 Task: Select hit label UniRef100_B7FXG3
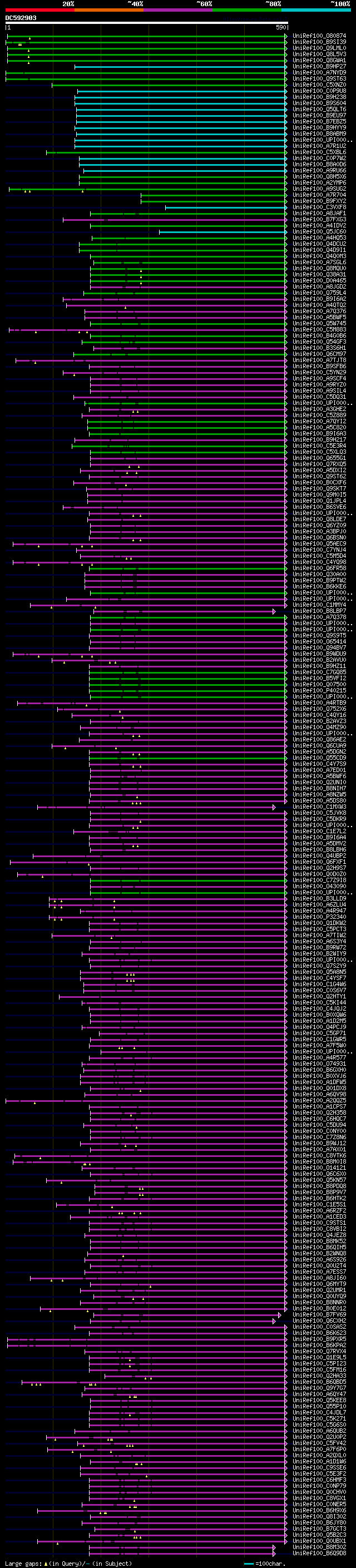pyautogui.click(x=319, y=219)
